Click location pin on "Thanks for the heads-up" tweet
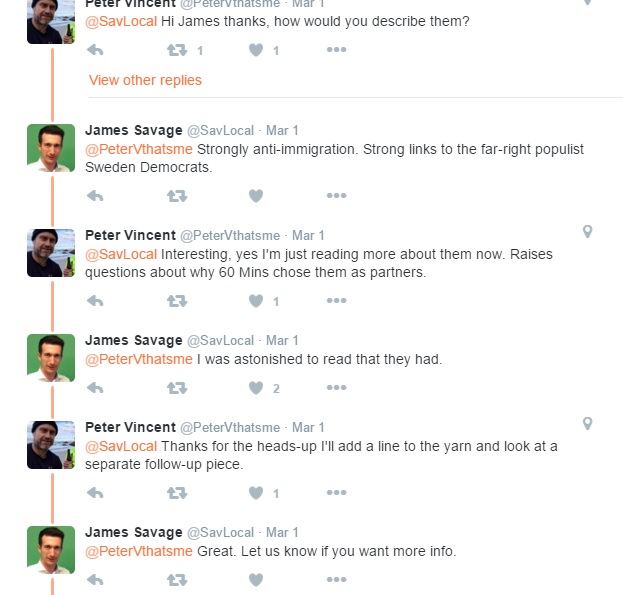The image size is (623, 595). coord(587,424)
